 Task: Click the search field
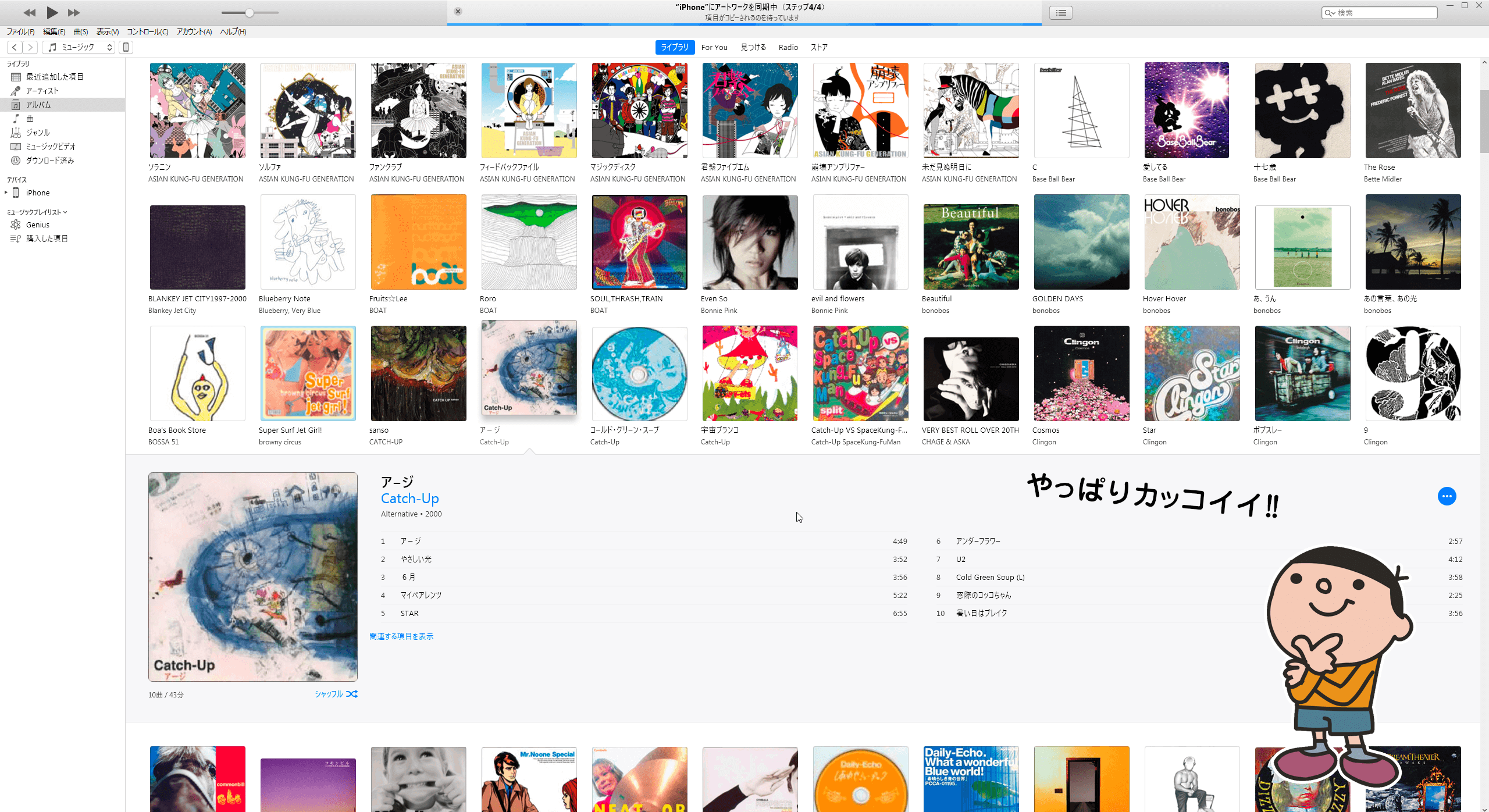click(x=1379, y=13)
